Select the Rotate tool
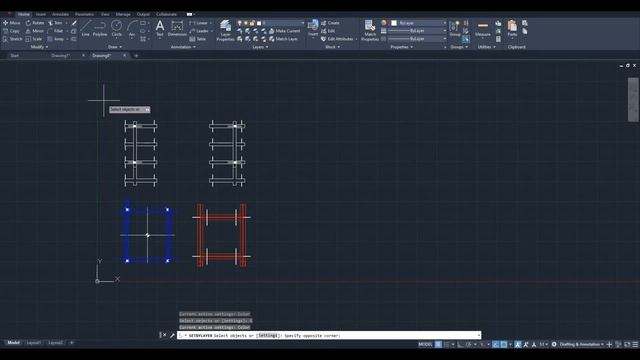The width and height of the screenshot is (640, 360). tap(35, 23)
